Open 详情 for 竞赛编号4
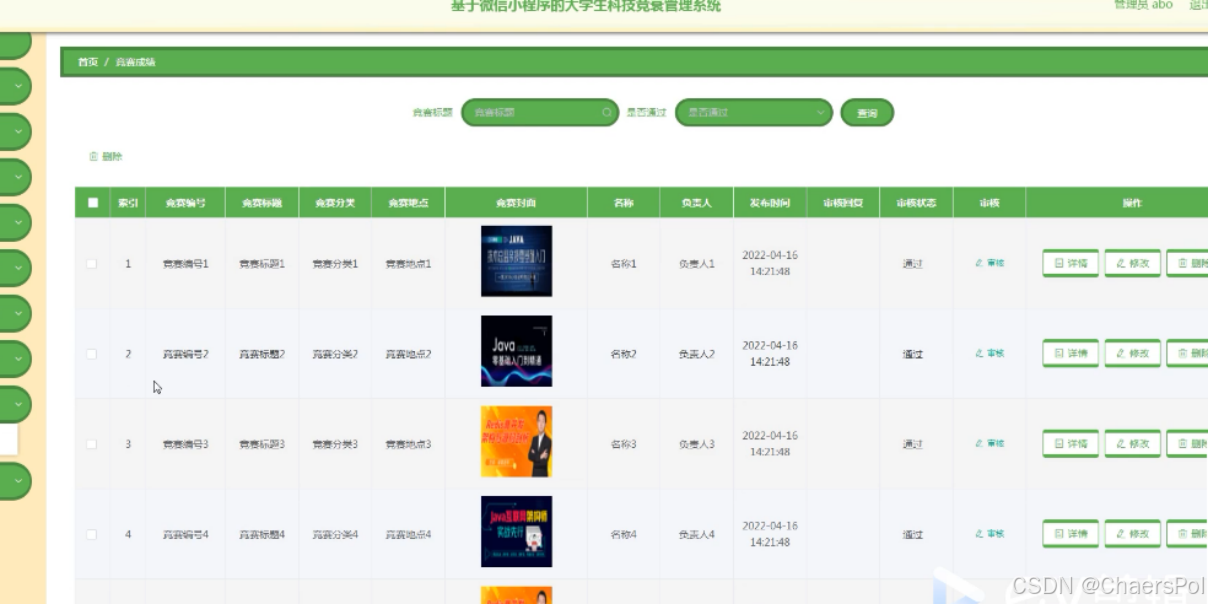 (1070, 534)
